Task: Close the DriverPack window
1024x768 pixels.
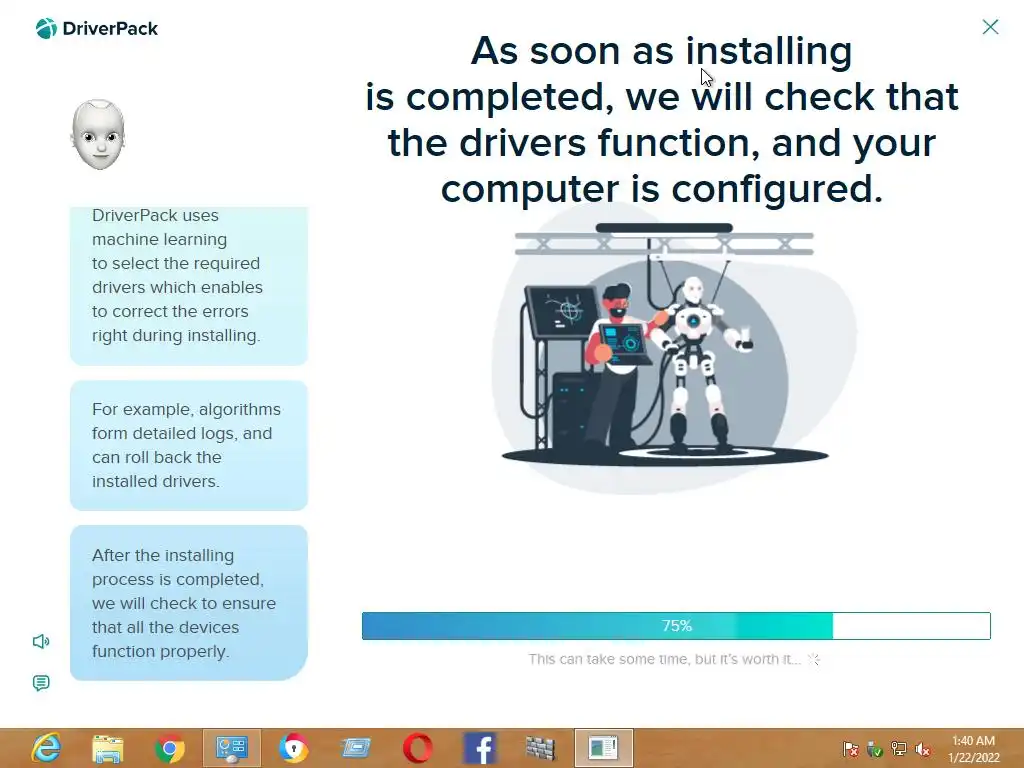Action: pos(990,27)
